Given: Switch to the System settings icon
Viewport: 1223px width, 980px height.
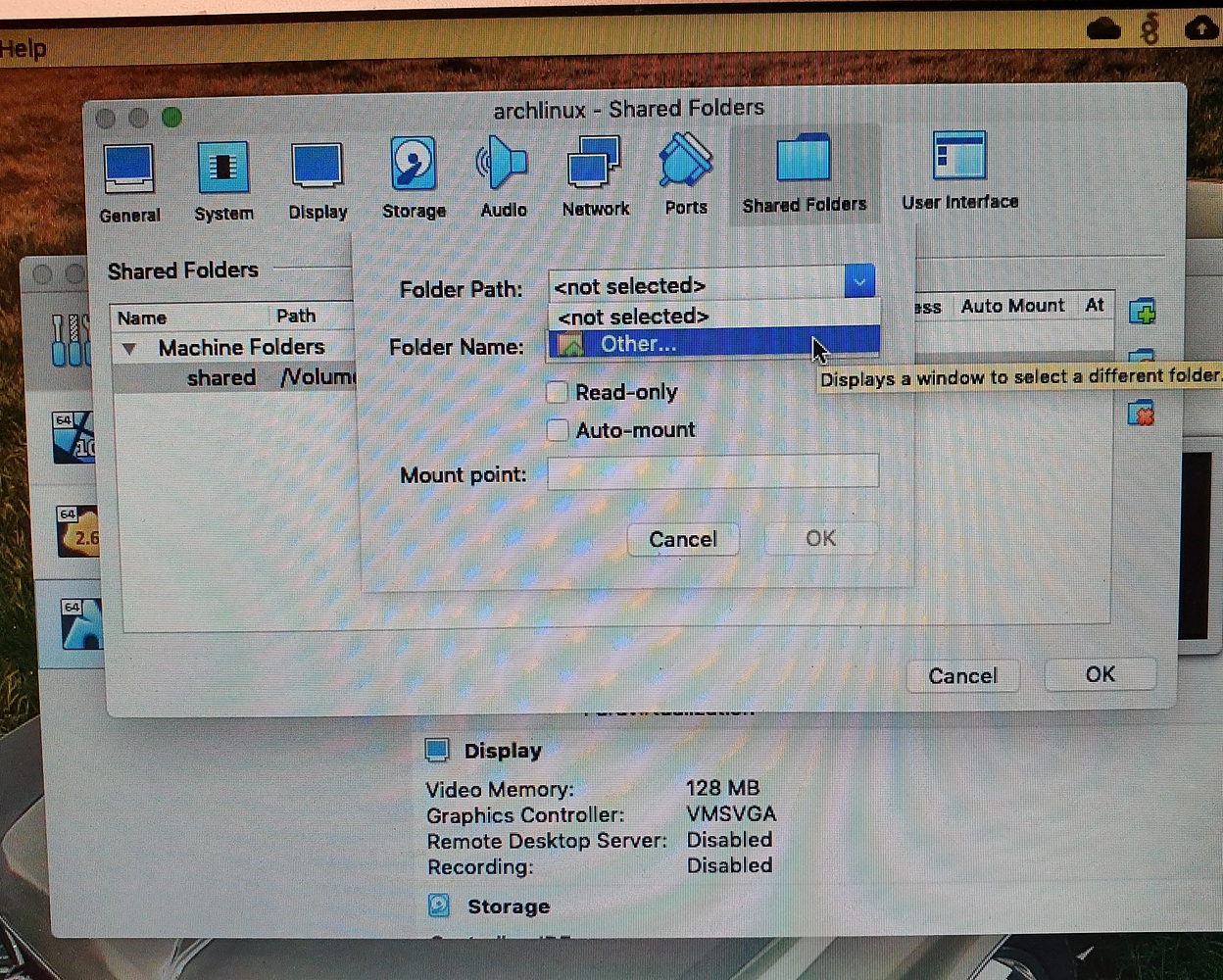Looking at the screenshot, I should 222,176.
